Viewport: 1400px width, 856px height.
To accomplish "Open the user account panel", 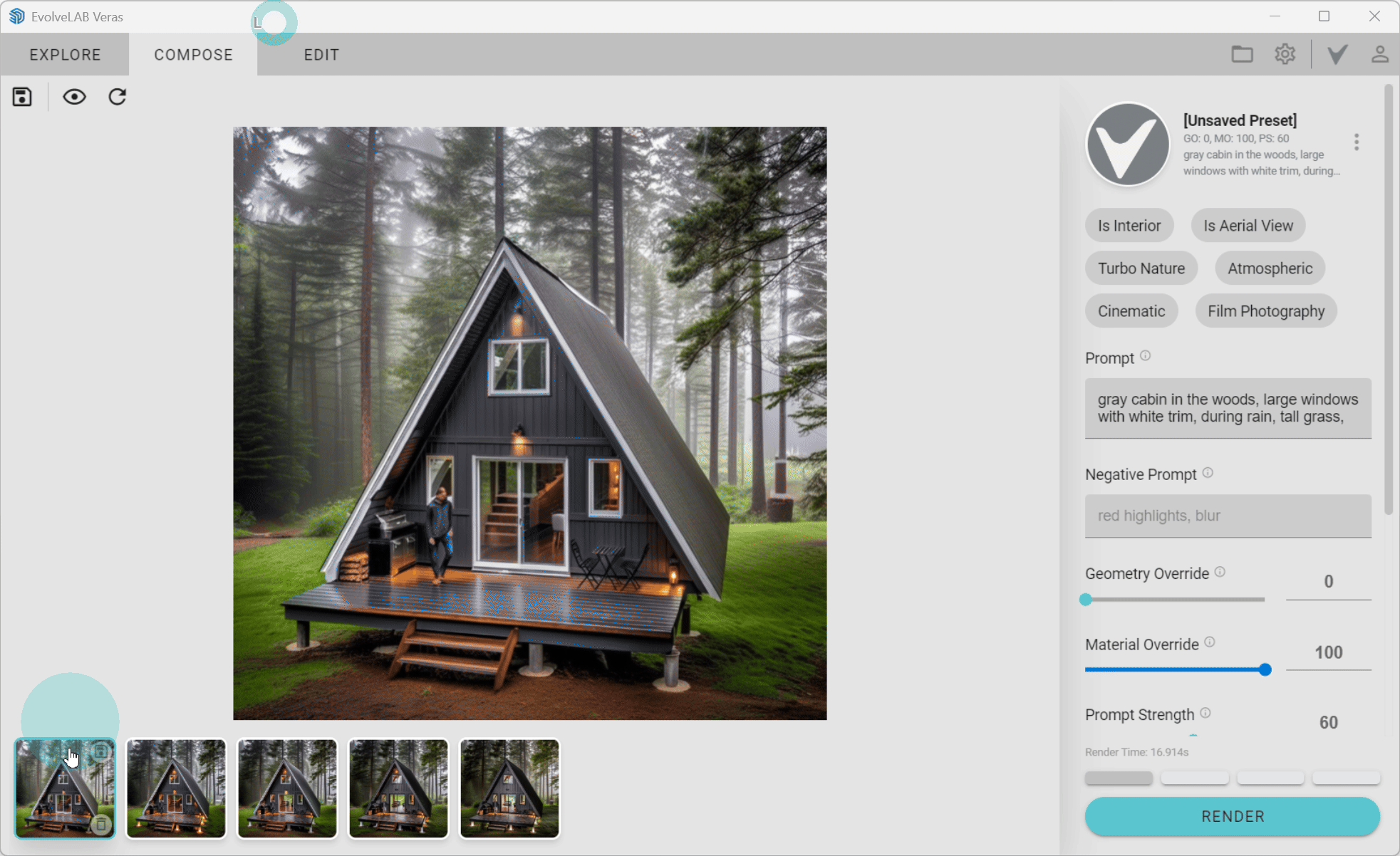I will 1381,53.
